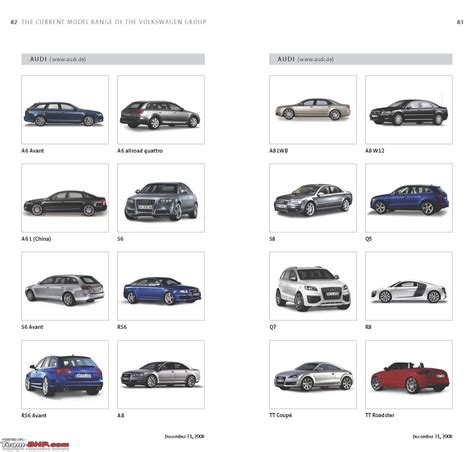Click the 'RS6 Avant' caption
474x452 pixels.
point(34,415)
